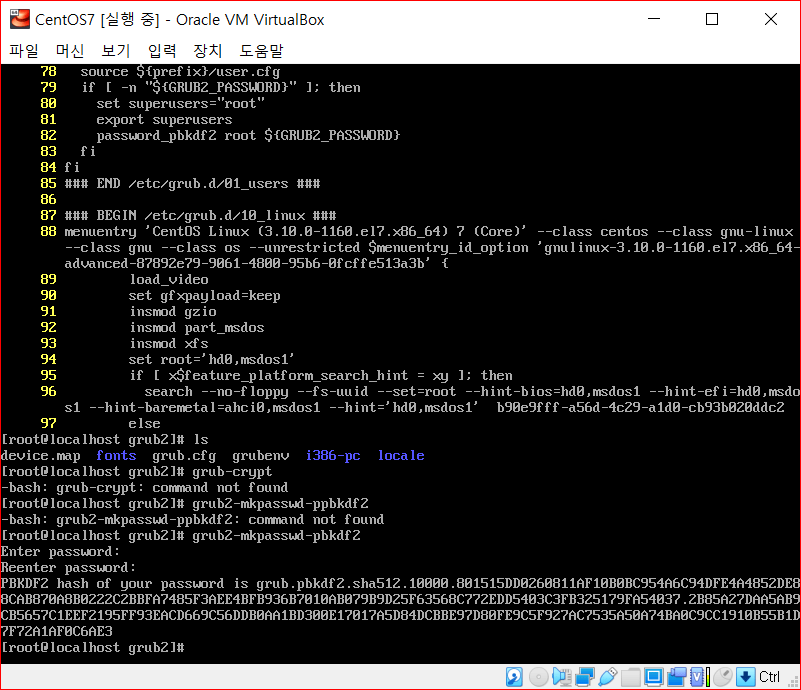The height and width of the screenshot is (690, 801).
Task: Click the locale directory name
Action: pos(401,455)
